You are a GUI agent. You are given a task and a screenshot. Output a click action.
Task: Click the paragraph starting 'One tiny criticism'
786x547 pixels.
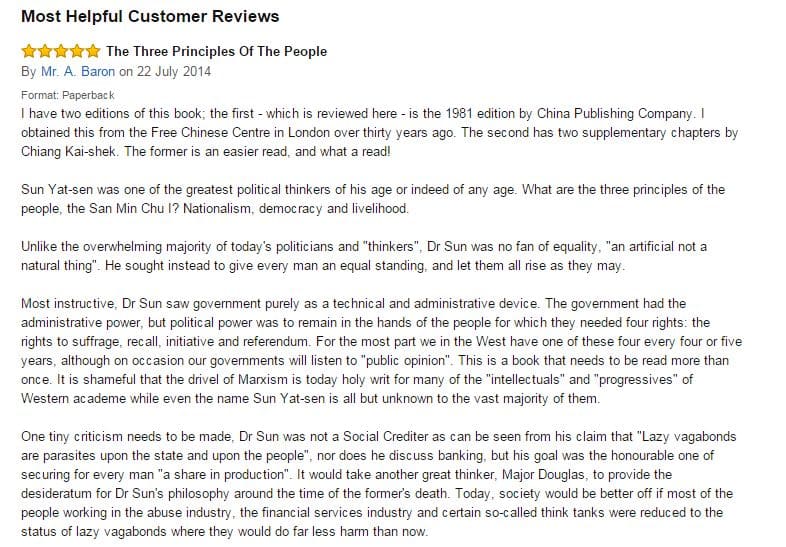pyautogui.click(x=378, y=484)
